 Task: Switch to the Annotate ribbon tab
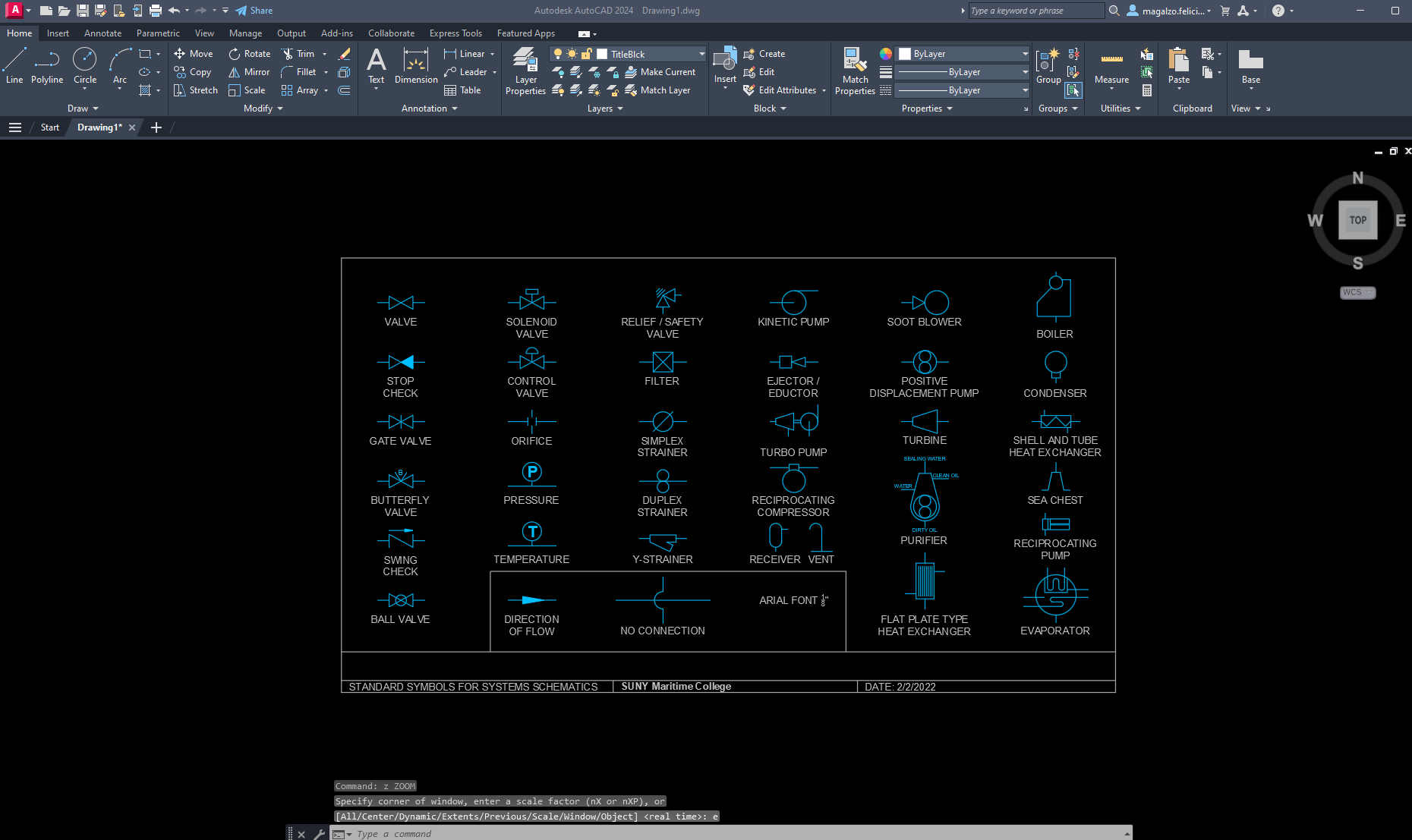point(102,33)
